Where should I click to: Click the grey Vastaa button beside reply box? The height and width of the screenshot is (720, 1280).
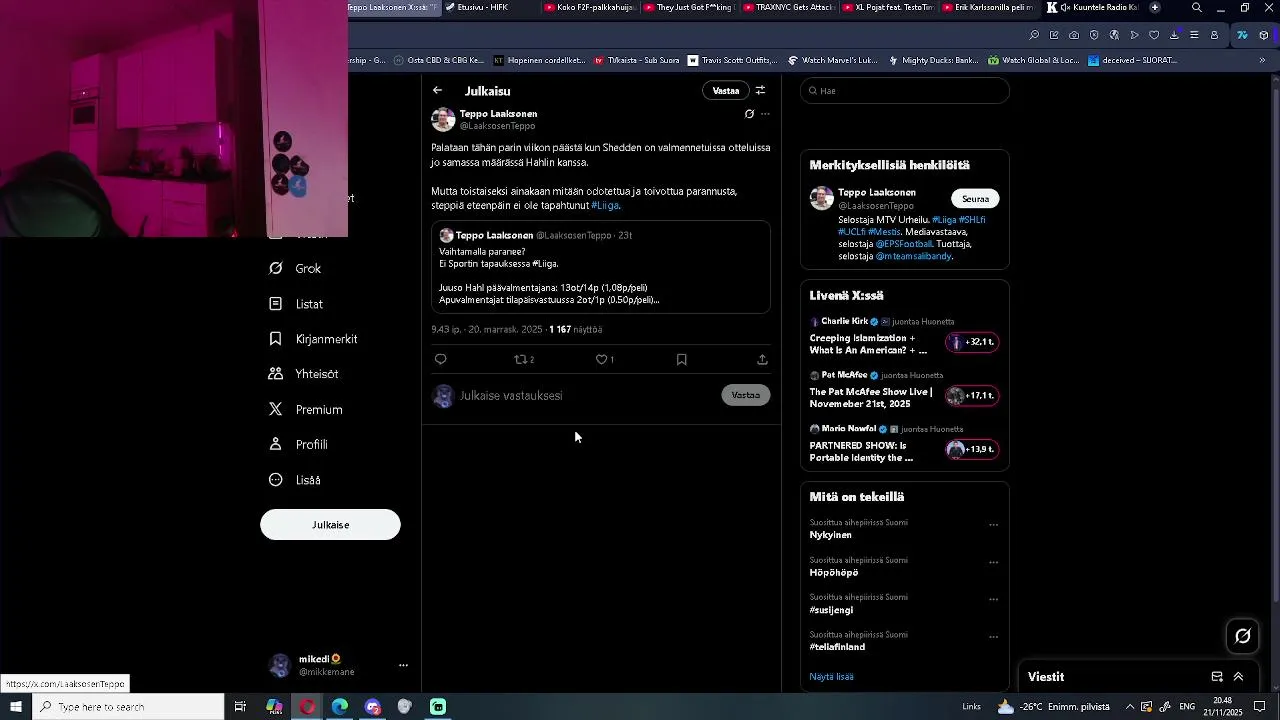click(746, 395)
